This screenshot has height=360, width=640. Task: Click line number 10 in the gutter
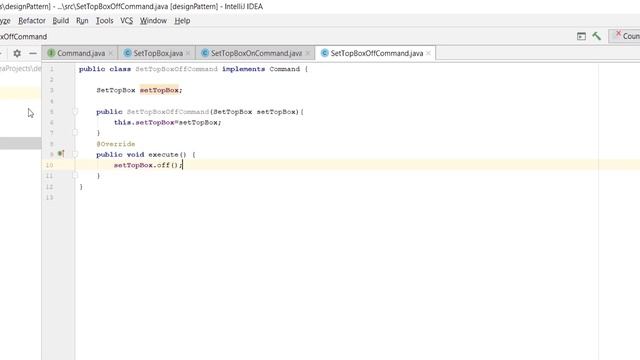click(49, 165)
